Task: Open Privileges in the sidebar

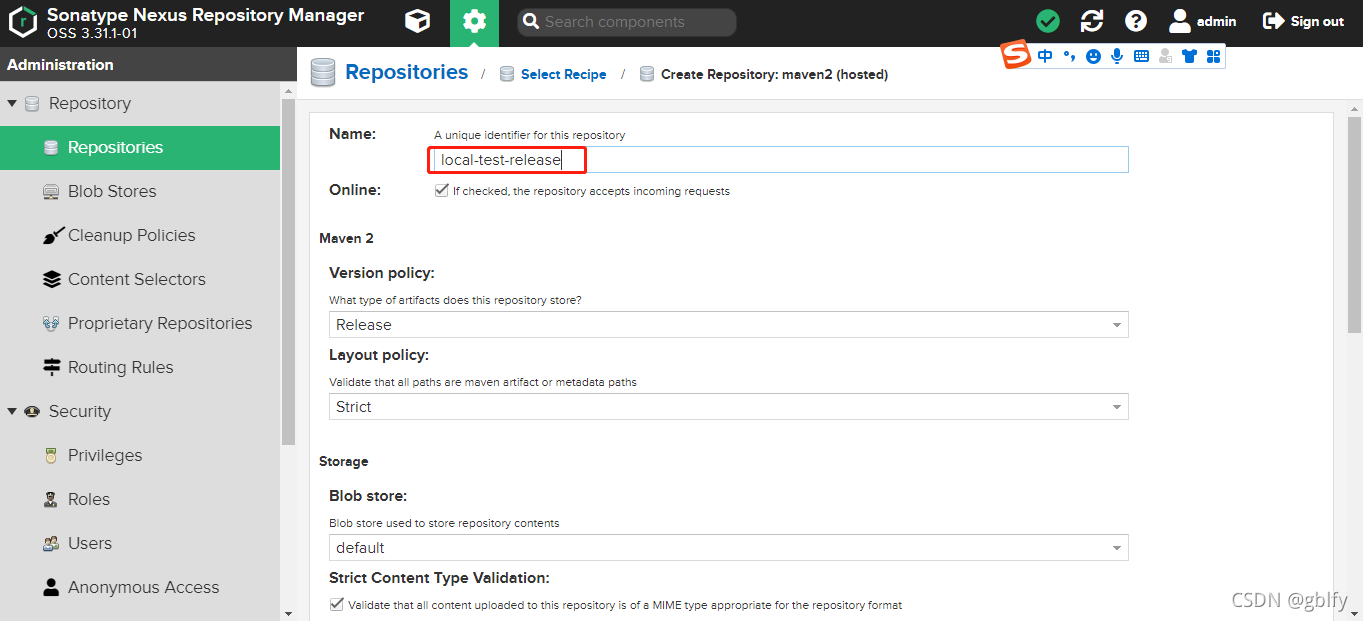Action: click(x=140, y=455)
